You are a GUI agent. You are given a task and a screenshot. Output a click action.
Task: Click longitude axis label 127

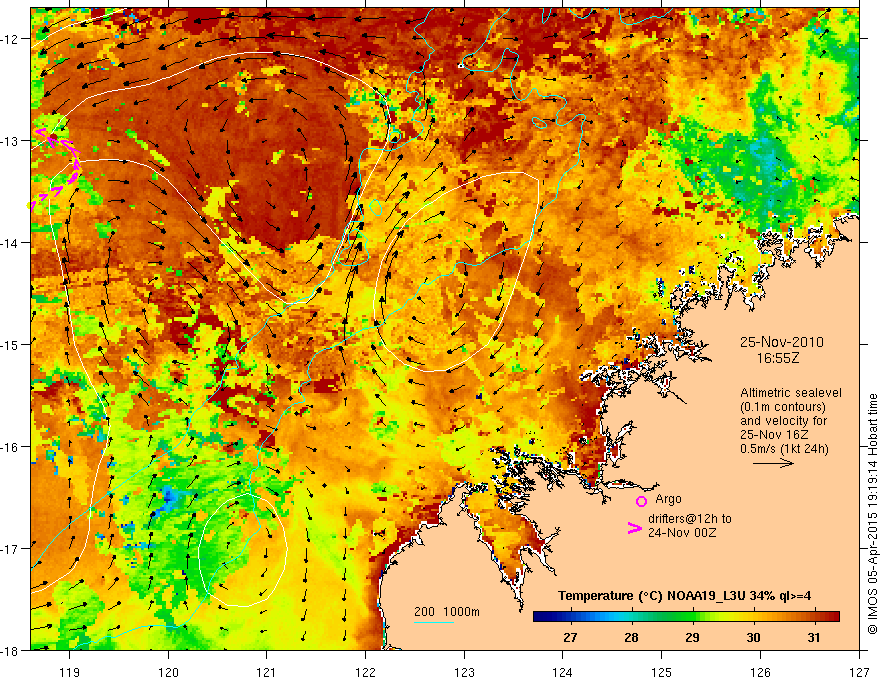[x=859, y=672]
